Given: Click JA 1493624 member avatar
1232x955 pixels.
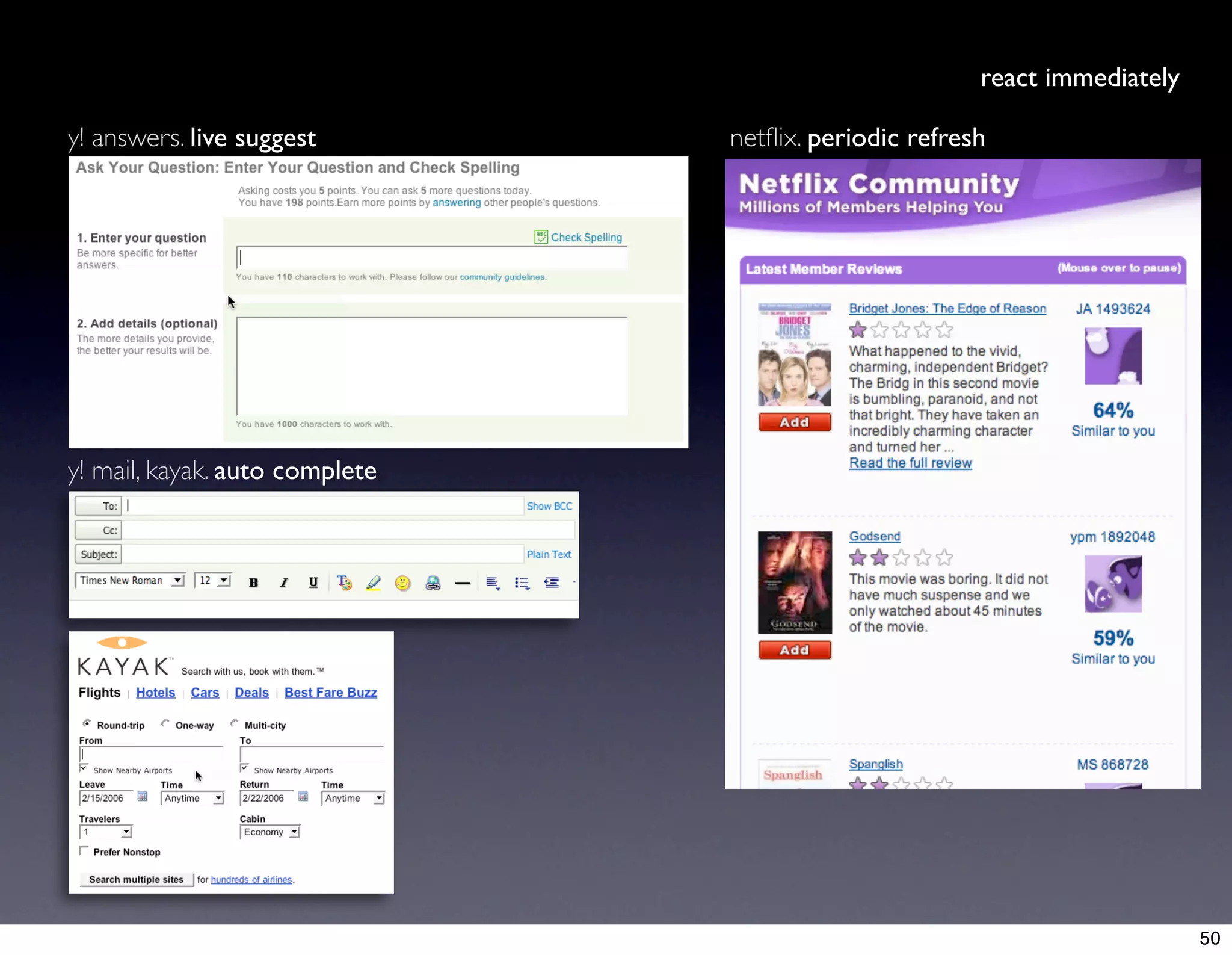Looking at the screenshot, I should click(1113, 356).
